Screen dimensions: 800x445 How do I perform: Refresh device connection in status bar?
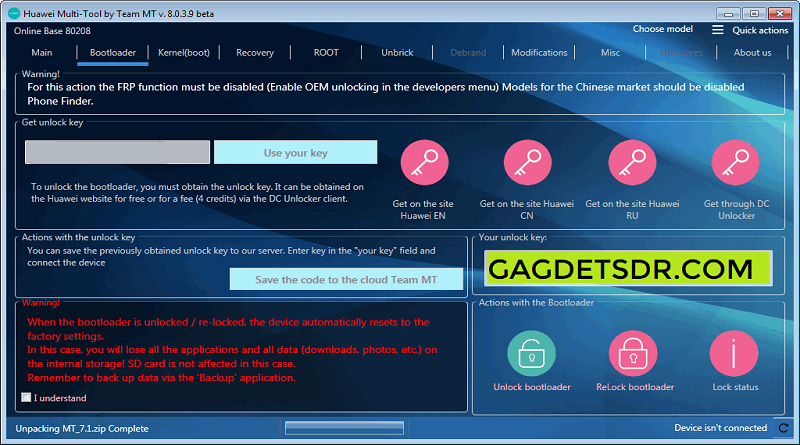tap(783, 428)
